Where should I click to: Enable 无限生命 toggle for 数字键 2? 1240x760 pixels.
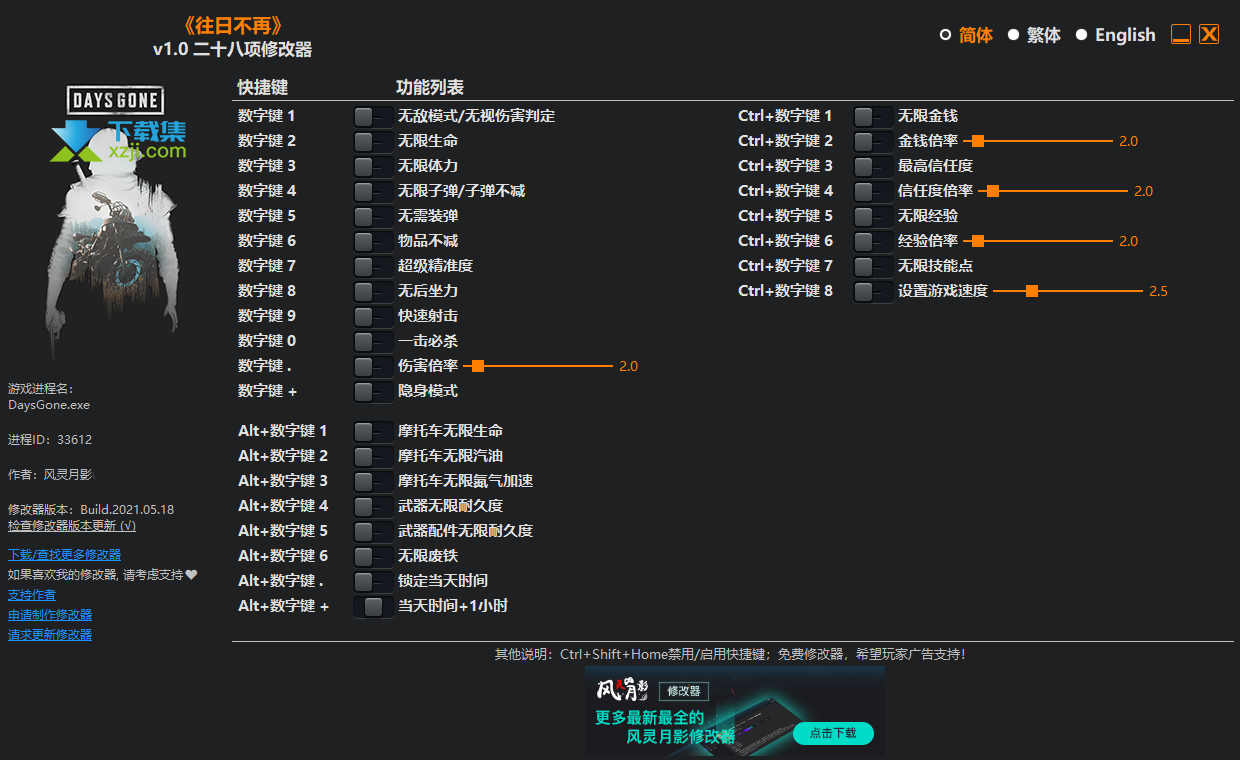[374, 141]
